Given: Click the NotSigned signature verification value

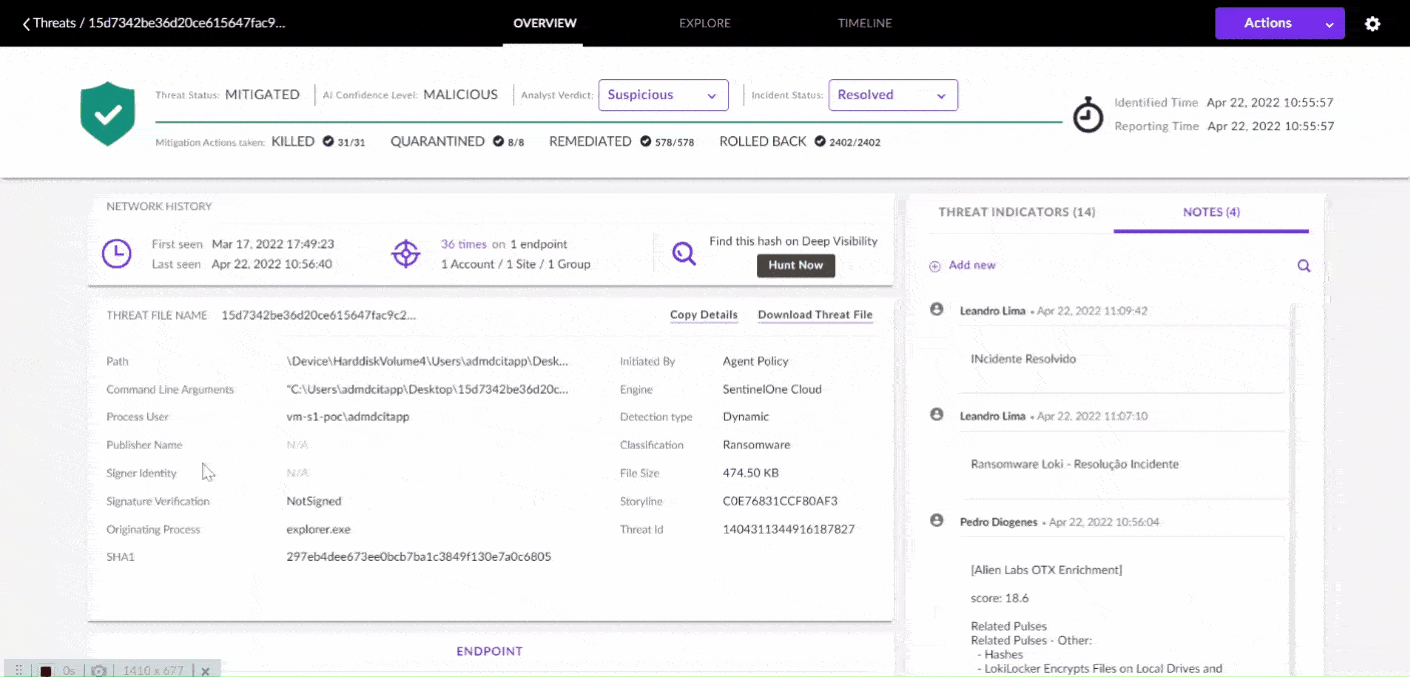Looking at the screenshot, I should point(314,501).
